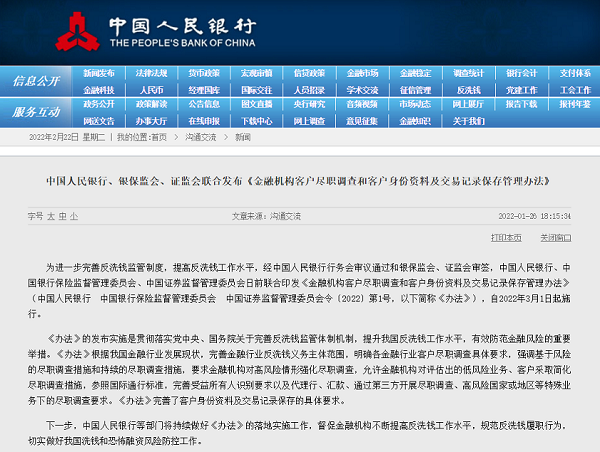Go to 网上展厅 menu item
This screenshot has height=452, width=600.
point(468,104)
